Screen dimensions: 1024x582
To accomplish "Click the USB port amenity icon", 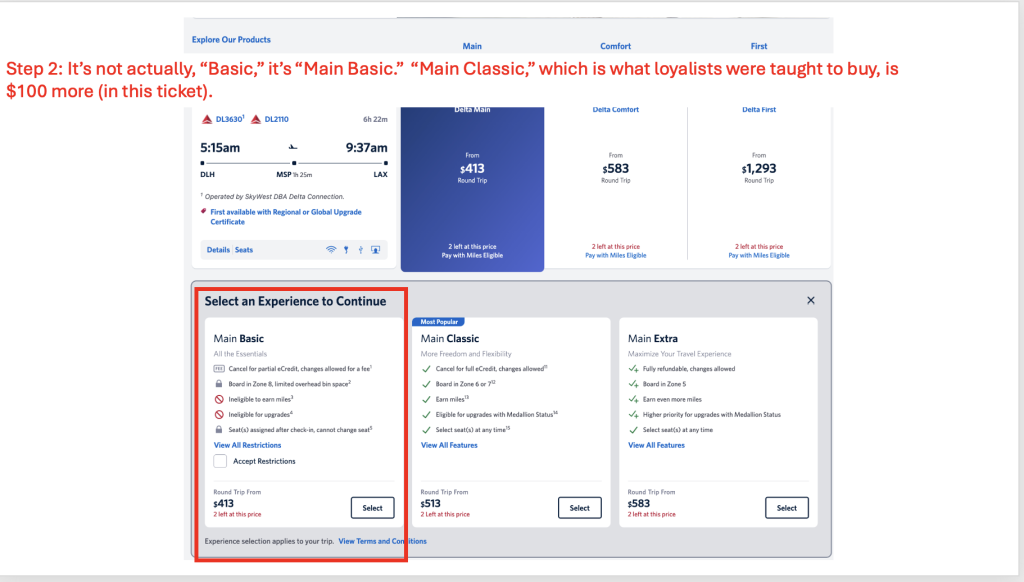I will coord(361,250).
